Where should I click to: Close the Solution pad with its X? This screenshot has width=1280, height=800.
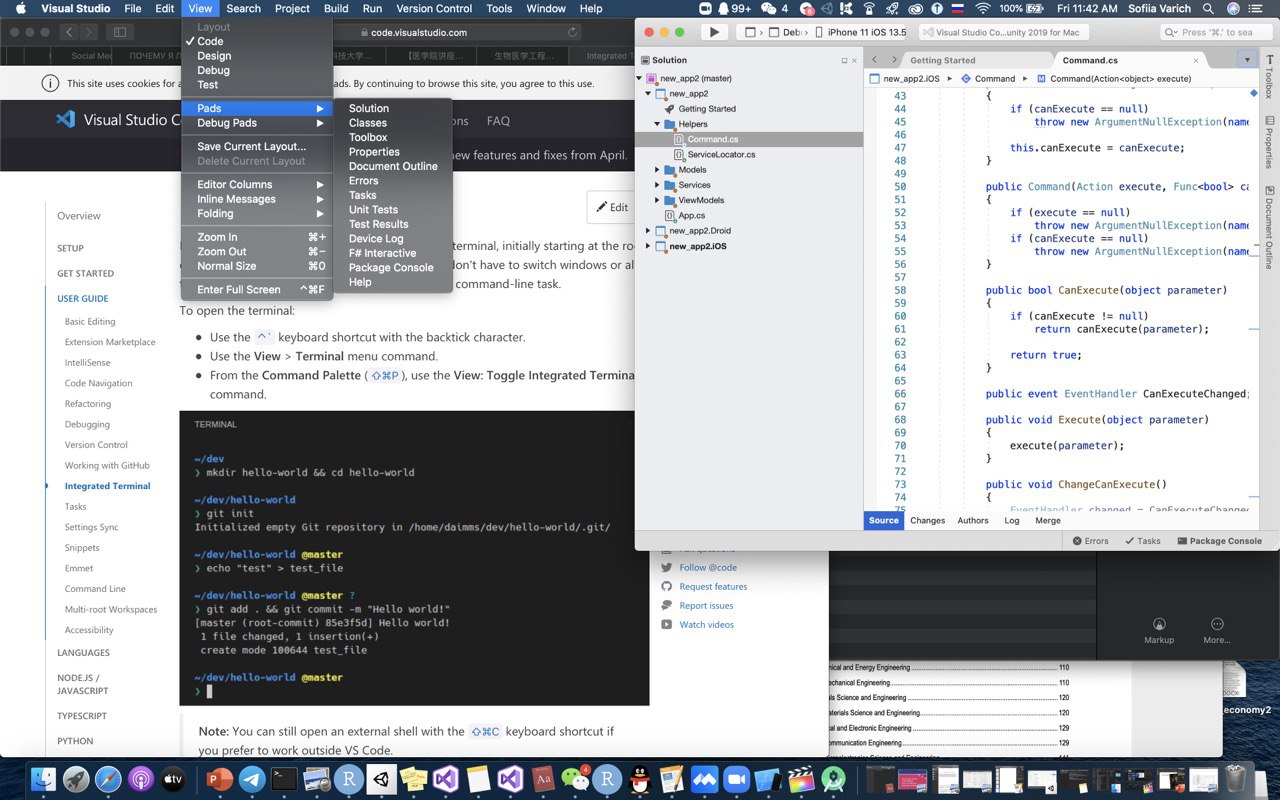tap(856, 60)
